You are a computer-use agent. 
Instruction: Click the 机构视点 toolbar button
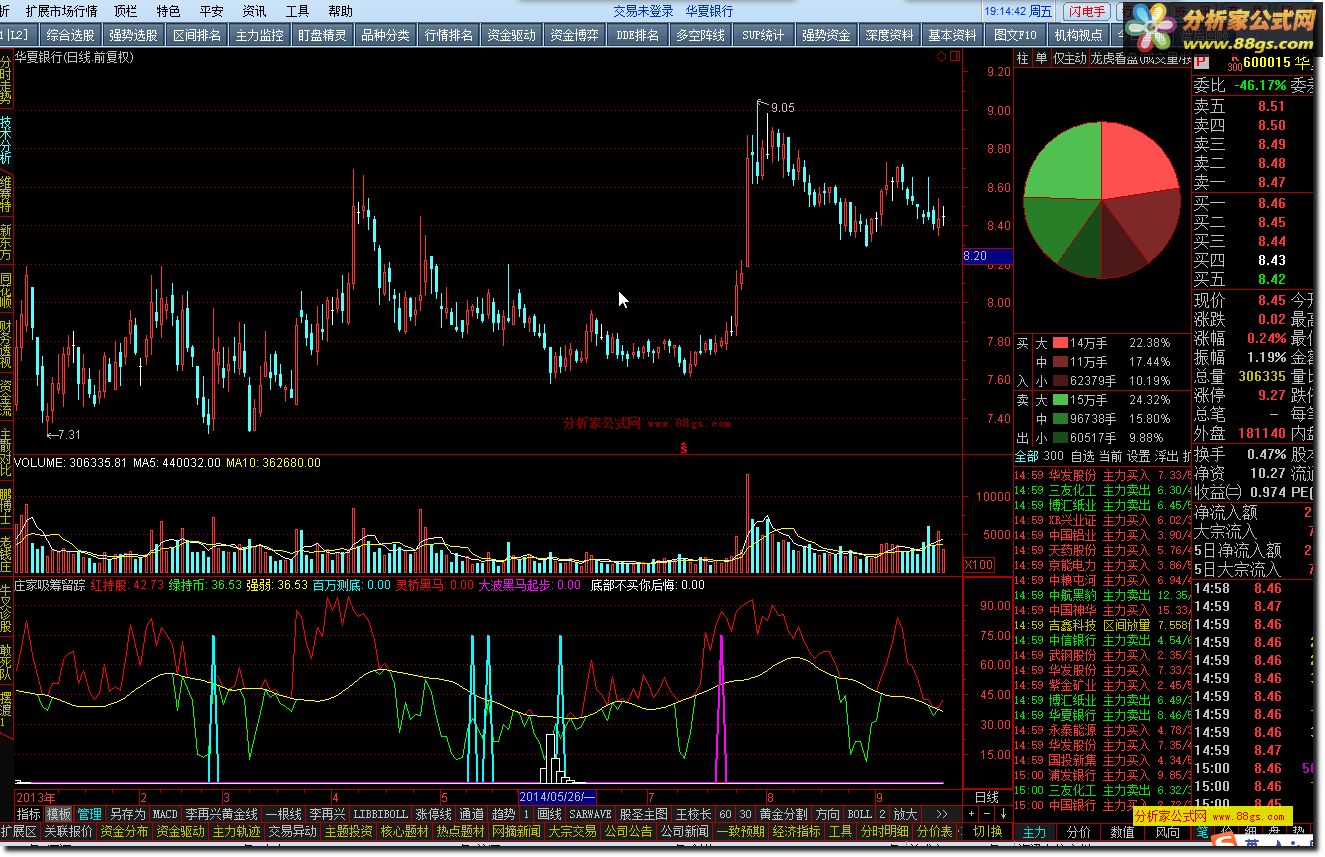[x=1078, y=35]
